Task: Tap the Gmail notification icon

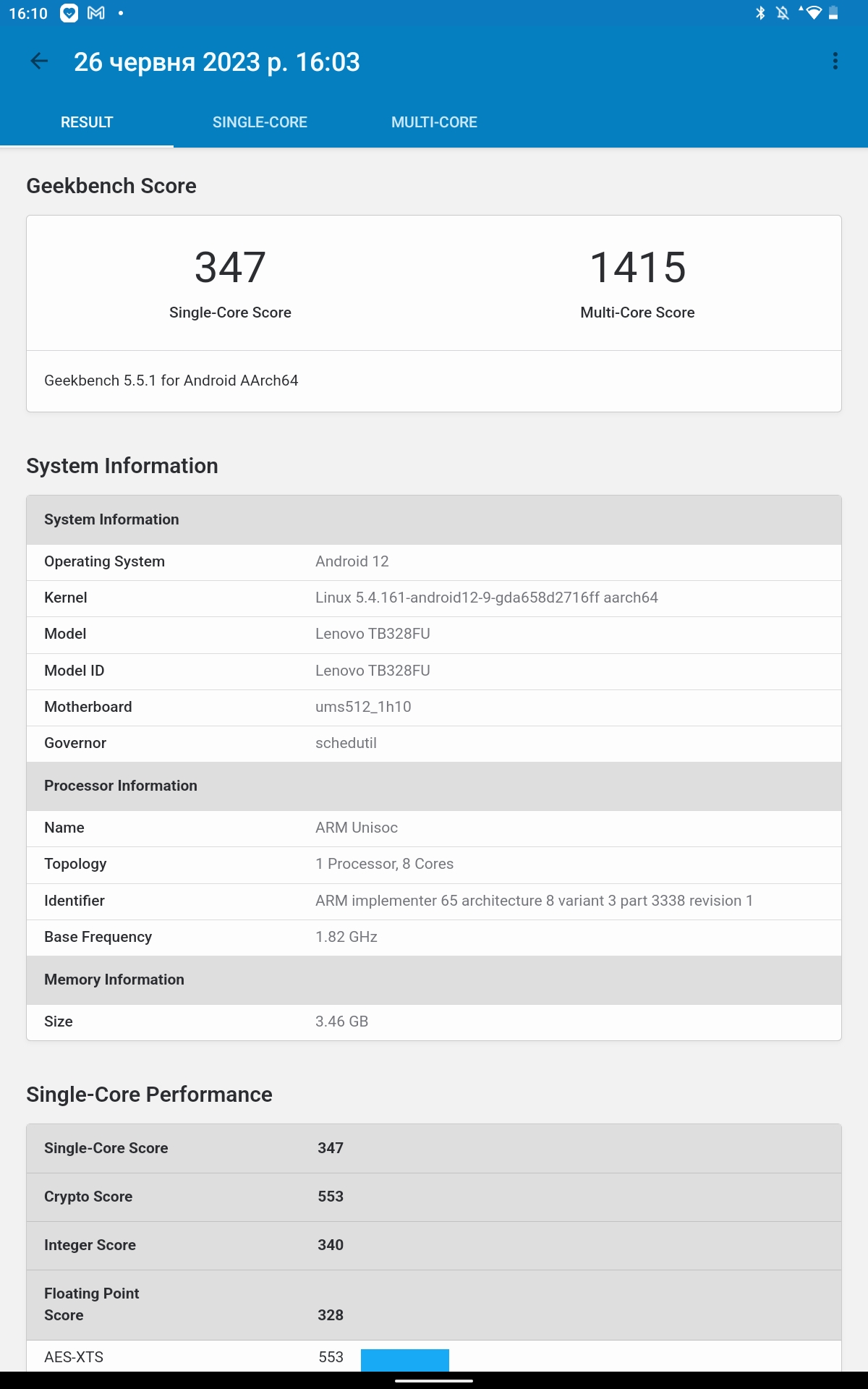Action: click(x=96, y=13)
